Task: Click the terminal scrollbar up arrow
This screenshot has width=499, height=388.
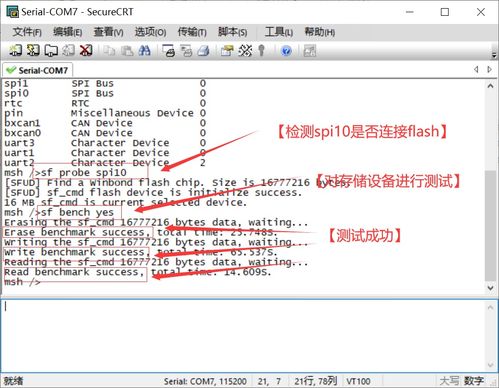Action: click(490, 86)
